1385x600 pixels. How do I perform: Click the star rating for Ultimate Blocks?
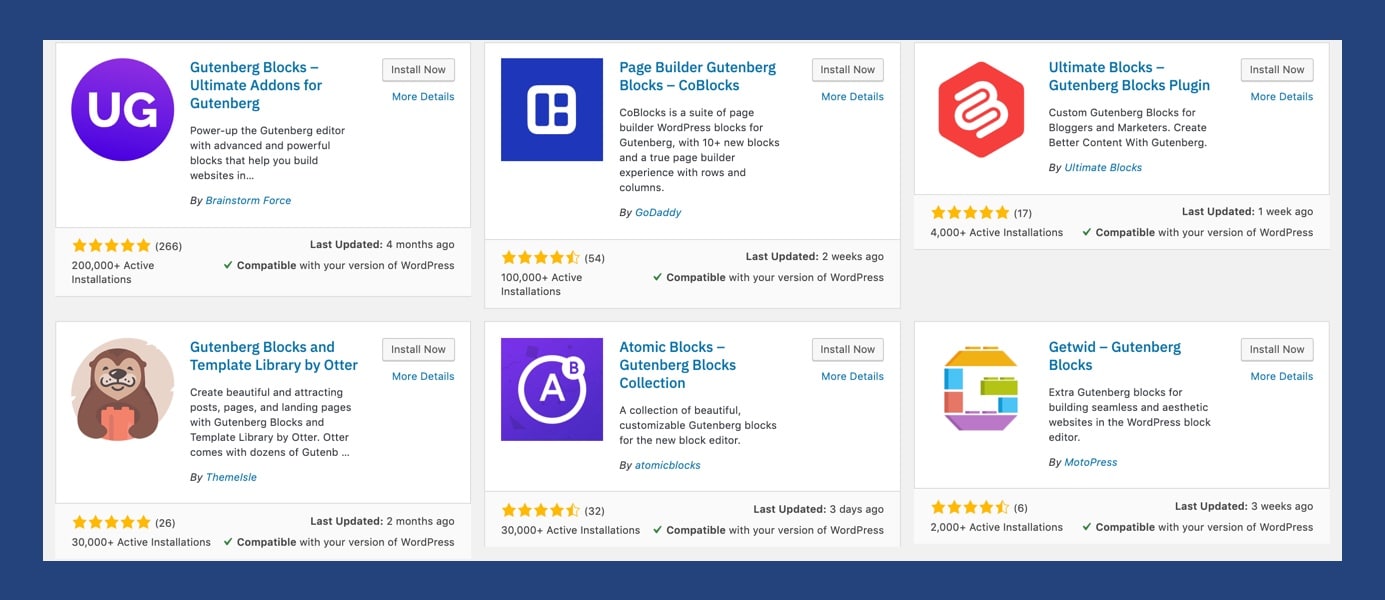click(970, 213)
